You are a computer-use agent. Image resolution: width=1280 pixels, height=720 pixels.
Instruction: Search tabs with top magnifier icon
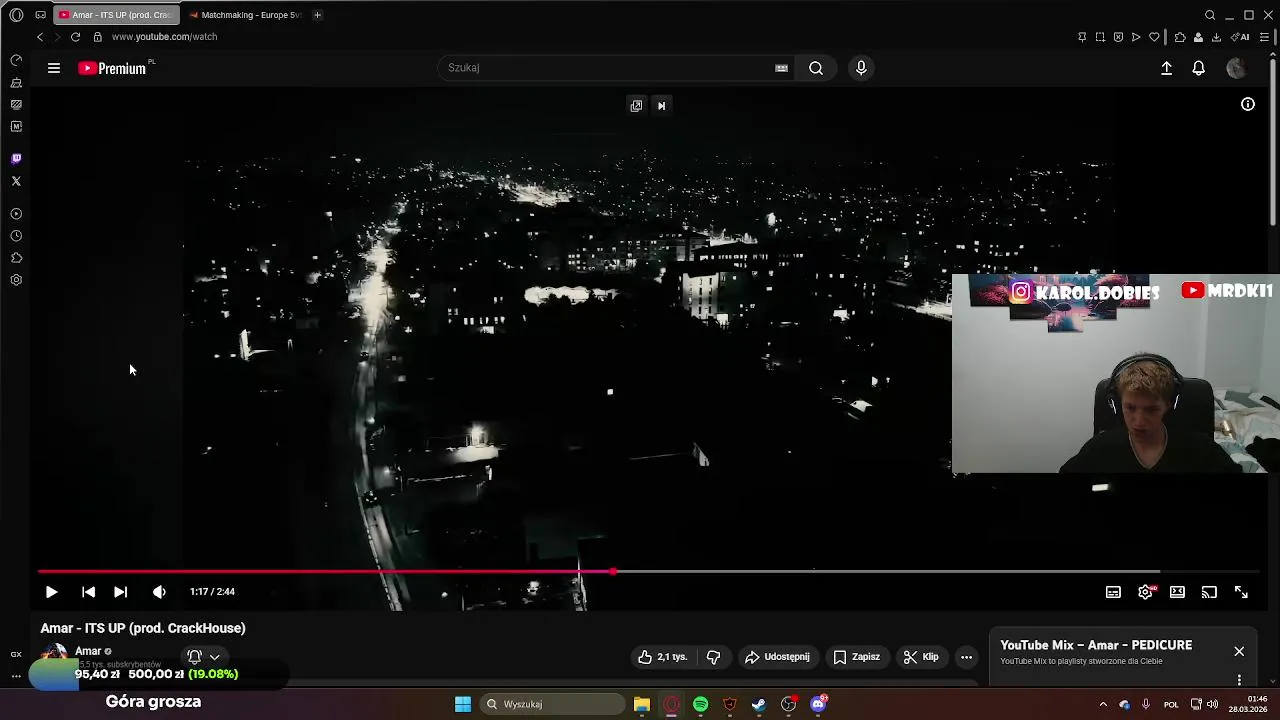(x=1210, y=15)
